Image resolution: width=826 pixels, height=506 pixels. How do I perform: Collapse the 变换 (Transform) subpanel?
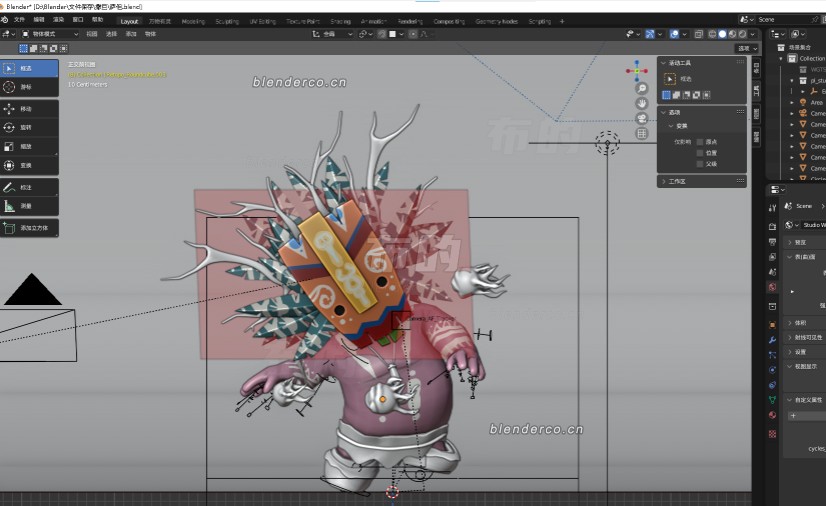point(671,126)
